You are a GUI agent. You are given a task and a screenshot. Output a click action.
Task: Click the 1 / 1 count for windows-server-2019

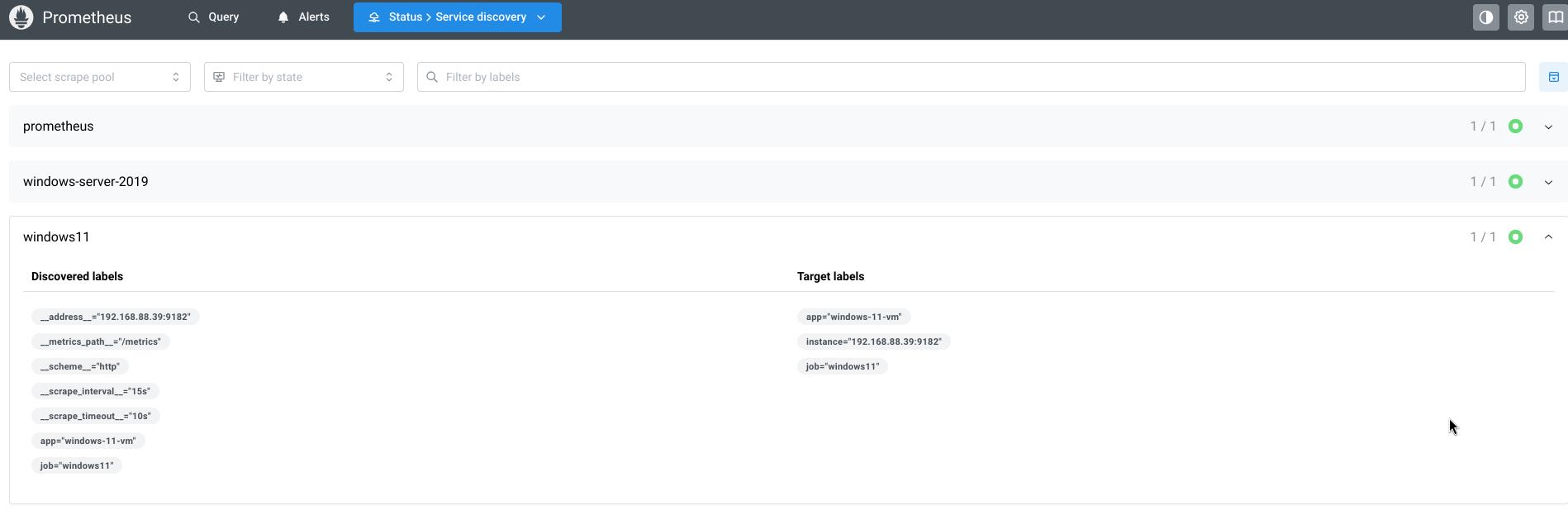1483,182
